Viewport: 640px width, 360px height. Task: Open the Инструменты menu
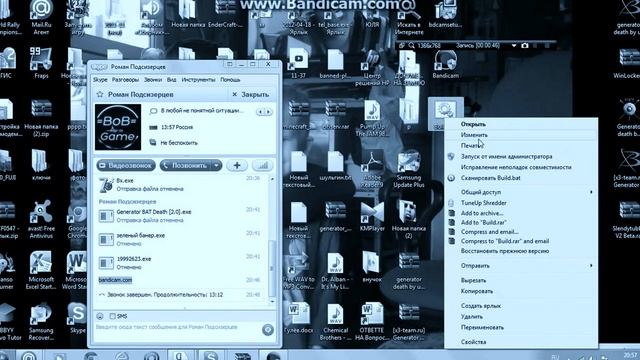coord(198,80)
